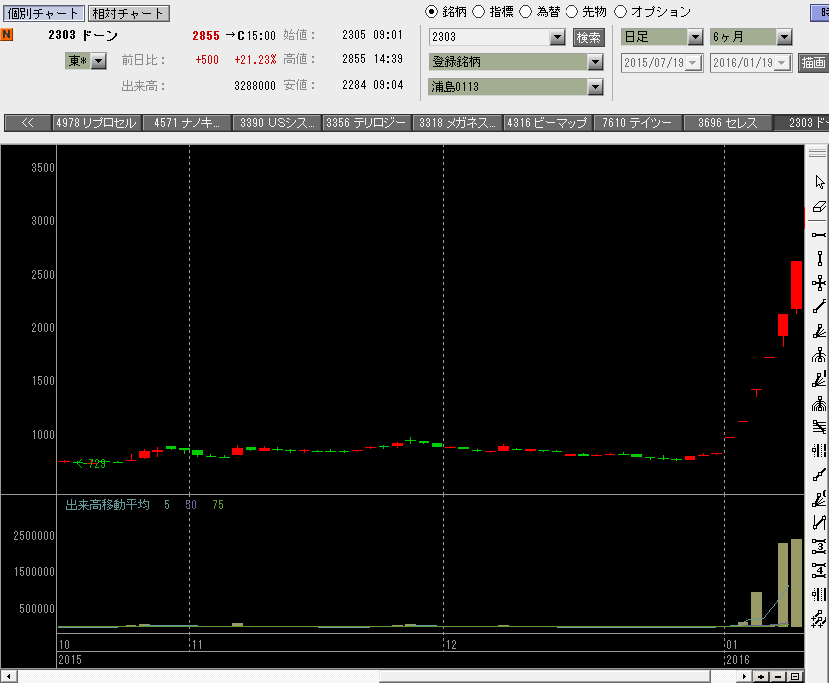This screenshot has height=683, width=829.
Task: Select the lower dotted vertical lines tool
Action: point(819,594)
